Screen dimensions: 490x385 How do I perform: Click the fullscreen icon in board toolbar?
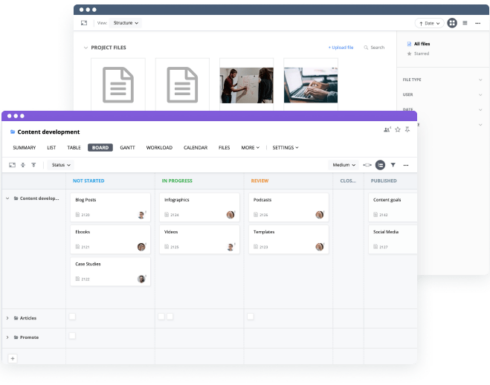point(12,165)
